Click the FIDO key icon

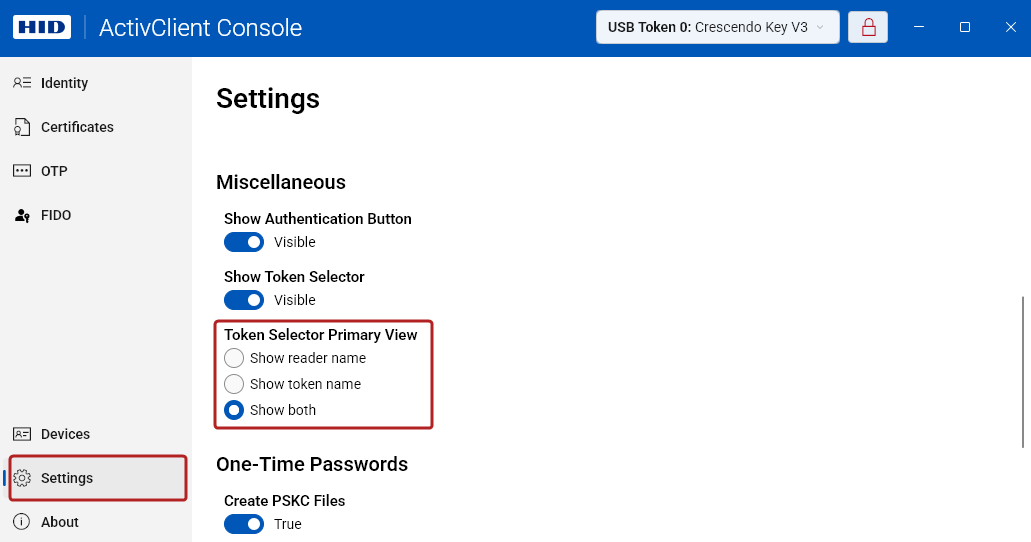click(22, 215)
